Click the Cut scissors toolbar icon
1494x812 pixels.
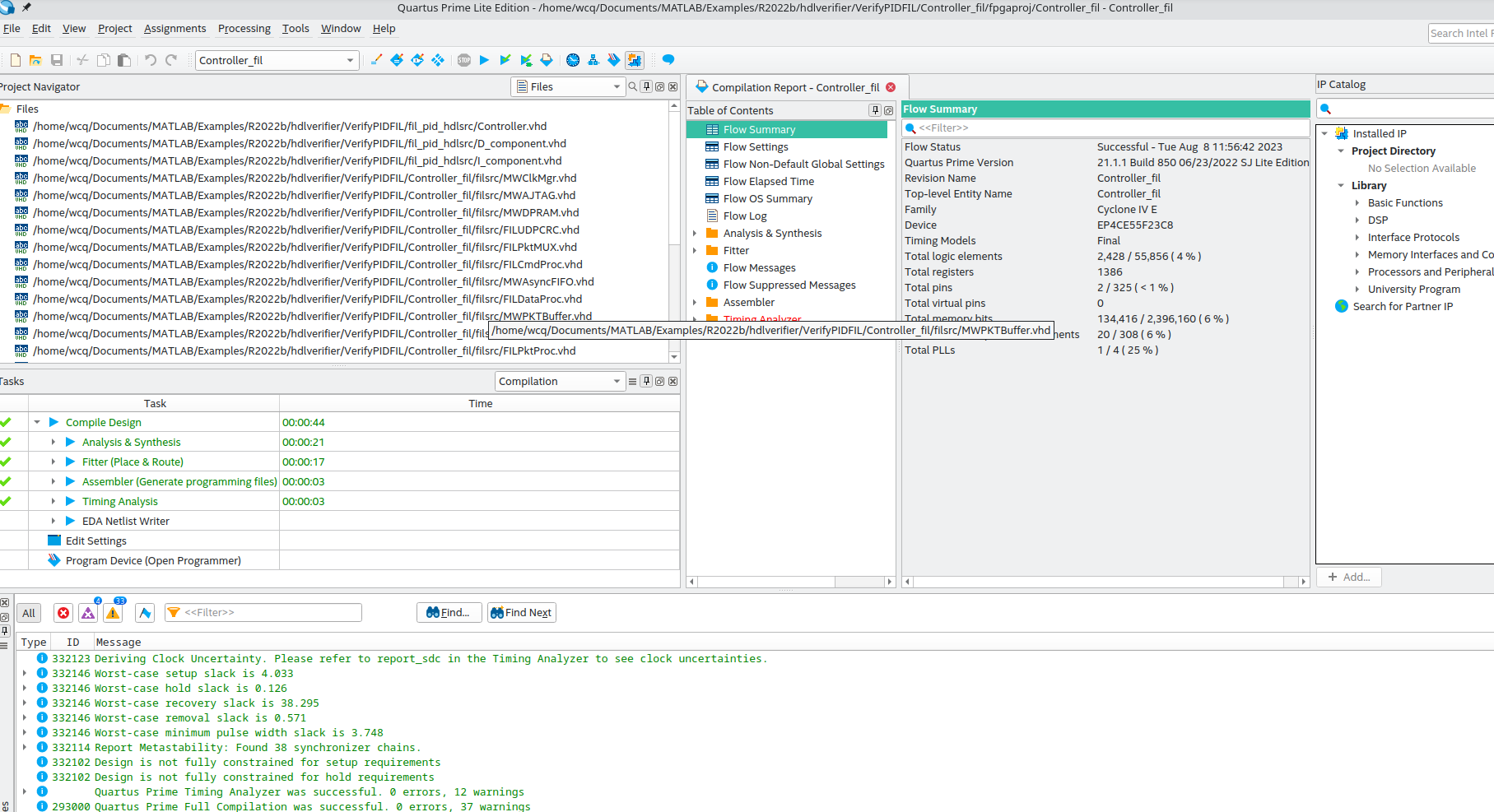[82, 60]
